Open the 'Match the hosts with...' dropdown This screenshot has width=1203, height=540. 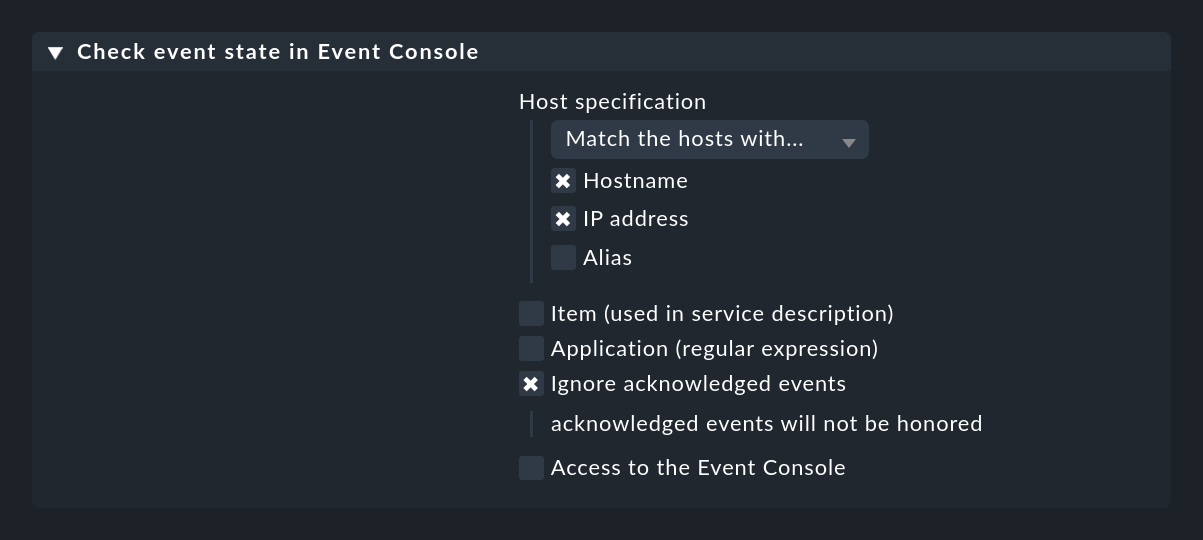[x=709, y=139]
